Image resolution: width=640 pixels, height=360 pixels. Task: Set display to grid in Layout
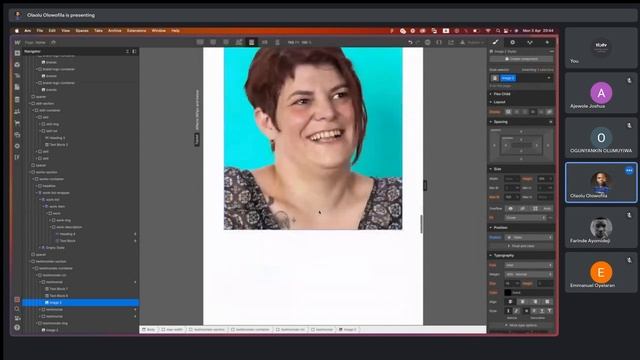[525, 112]
